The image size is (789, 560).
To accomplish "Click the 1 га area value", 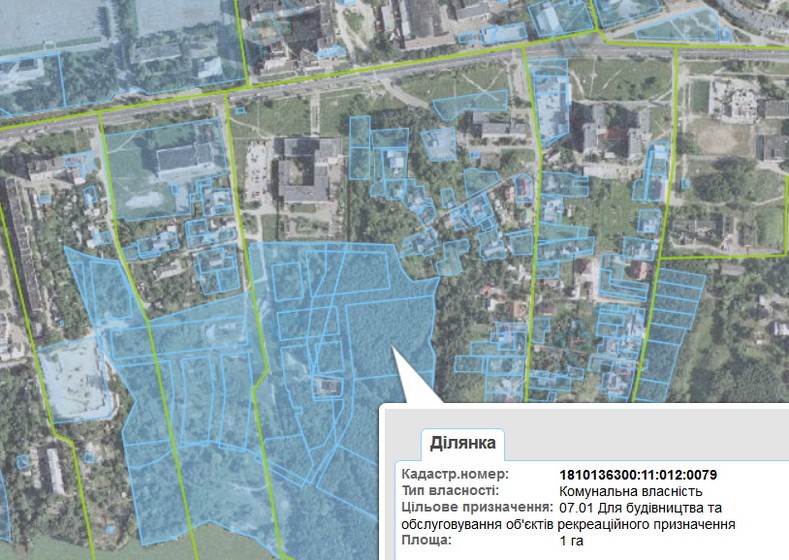I will (572, 540).
